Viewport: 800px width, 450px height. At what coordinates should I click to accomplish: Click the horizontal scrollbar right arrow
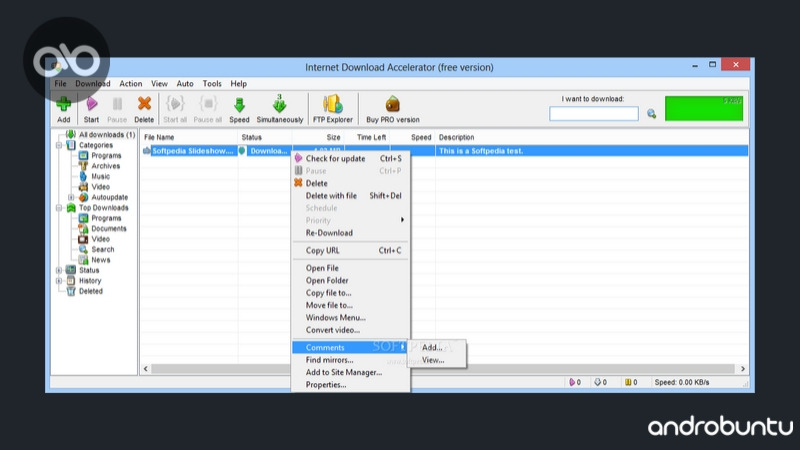pos(743,368)
